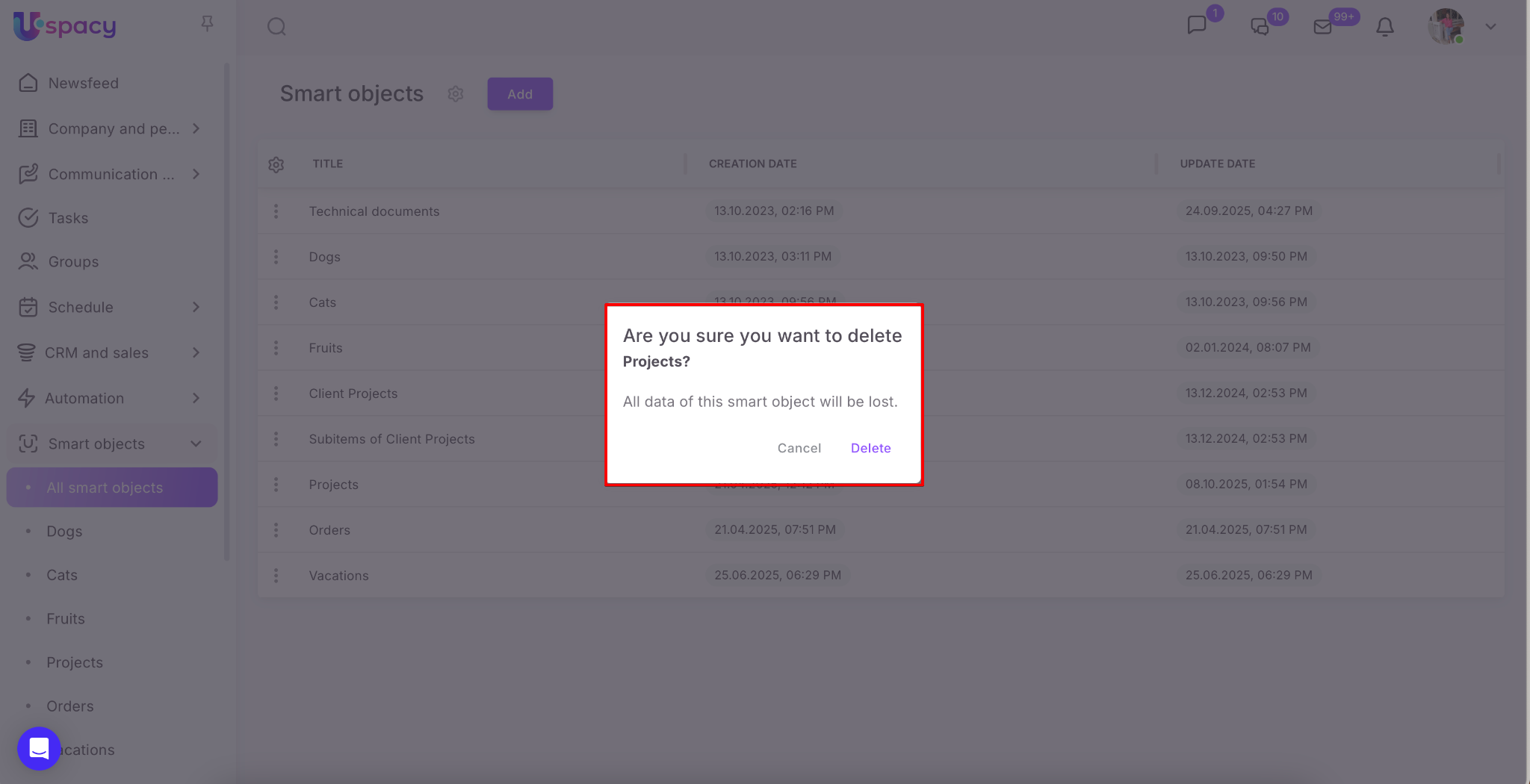
Task: Open the mail inbox icon
Action: [x=1322, y=27]
